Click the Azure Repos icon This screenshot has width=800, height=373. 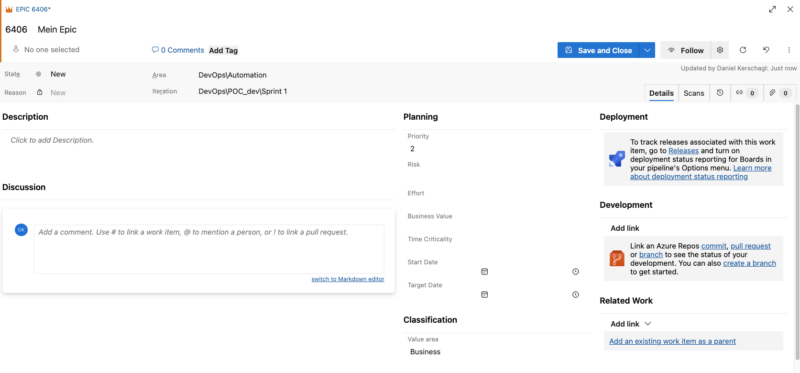pos(616,258)
